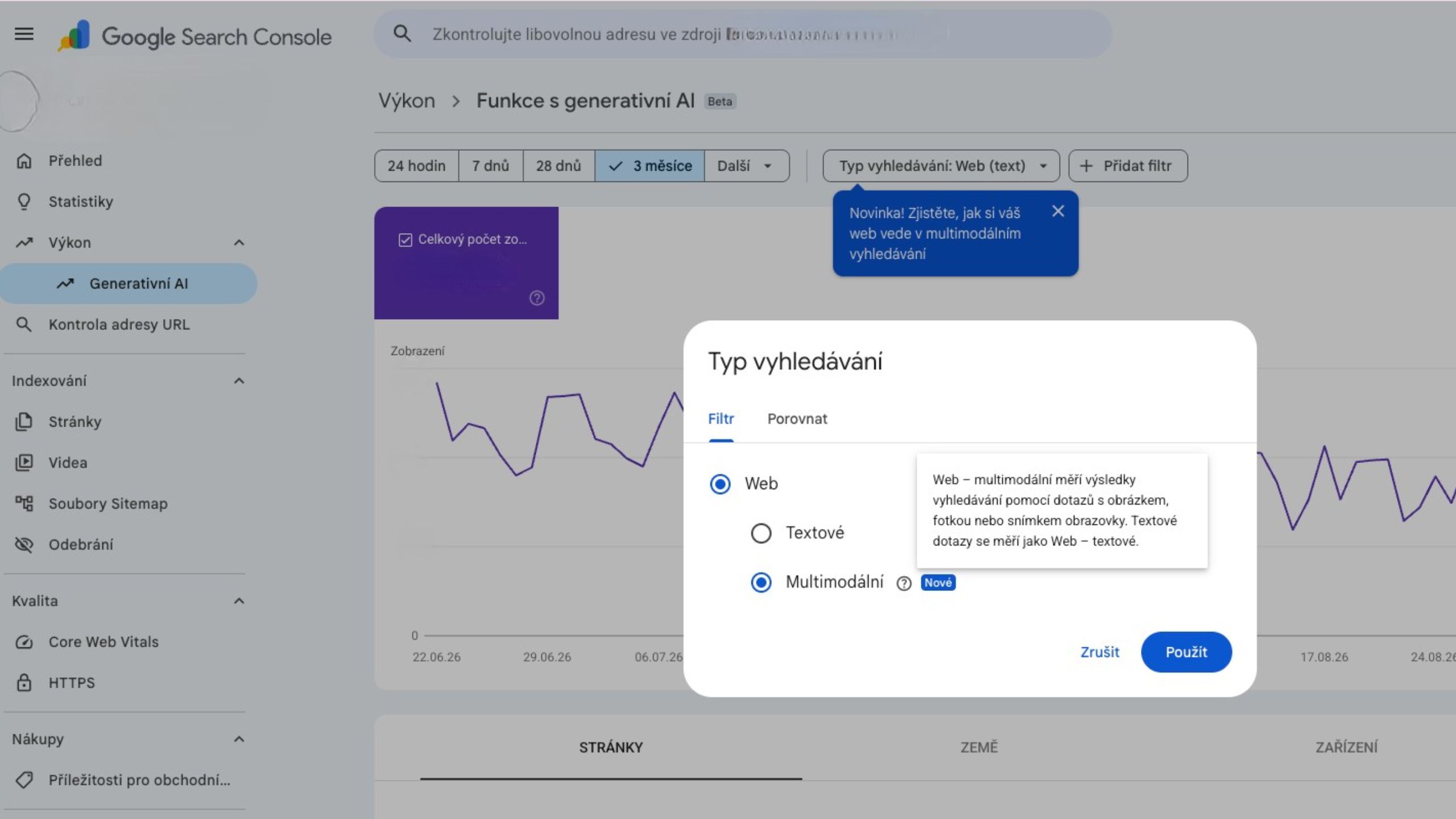Open Core Web Vitals gauge icon

tap(24, 642)
